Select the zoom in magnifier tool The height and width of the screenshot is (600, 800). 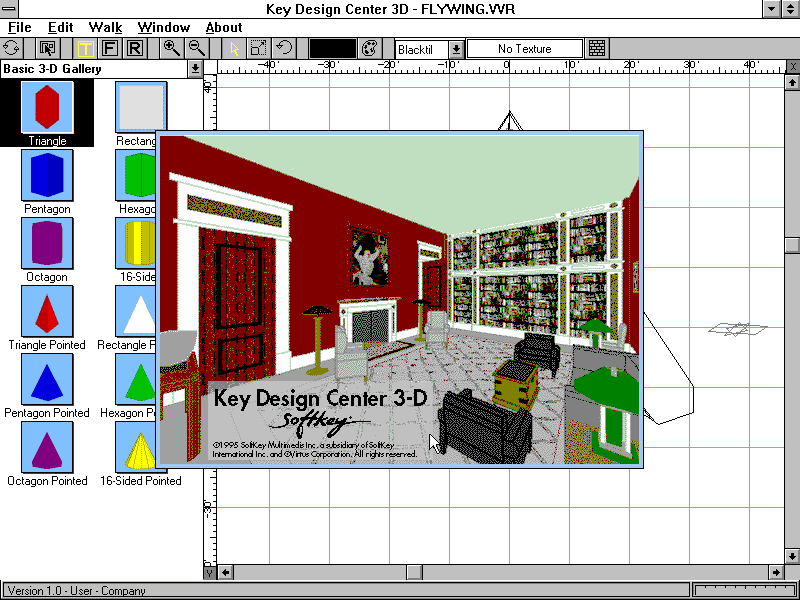pyautogui.click(x=171, y=48)
